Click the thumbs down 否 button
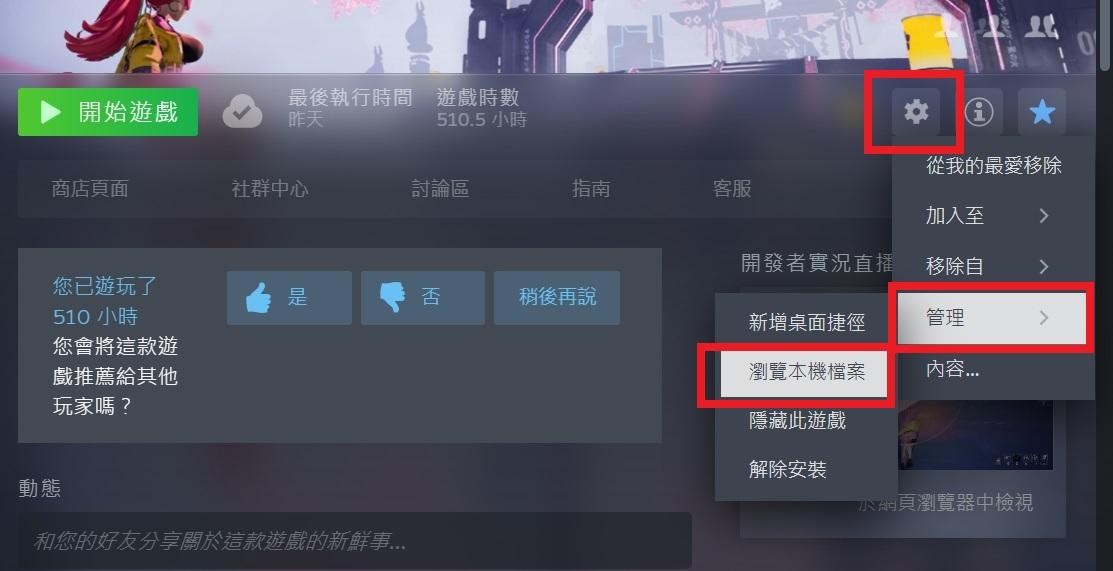Screen dimensions: 1113x571 (423, 298)
